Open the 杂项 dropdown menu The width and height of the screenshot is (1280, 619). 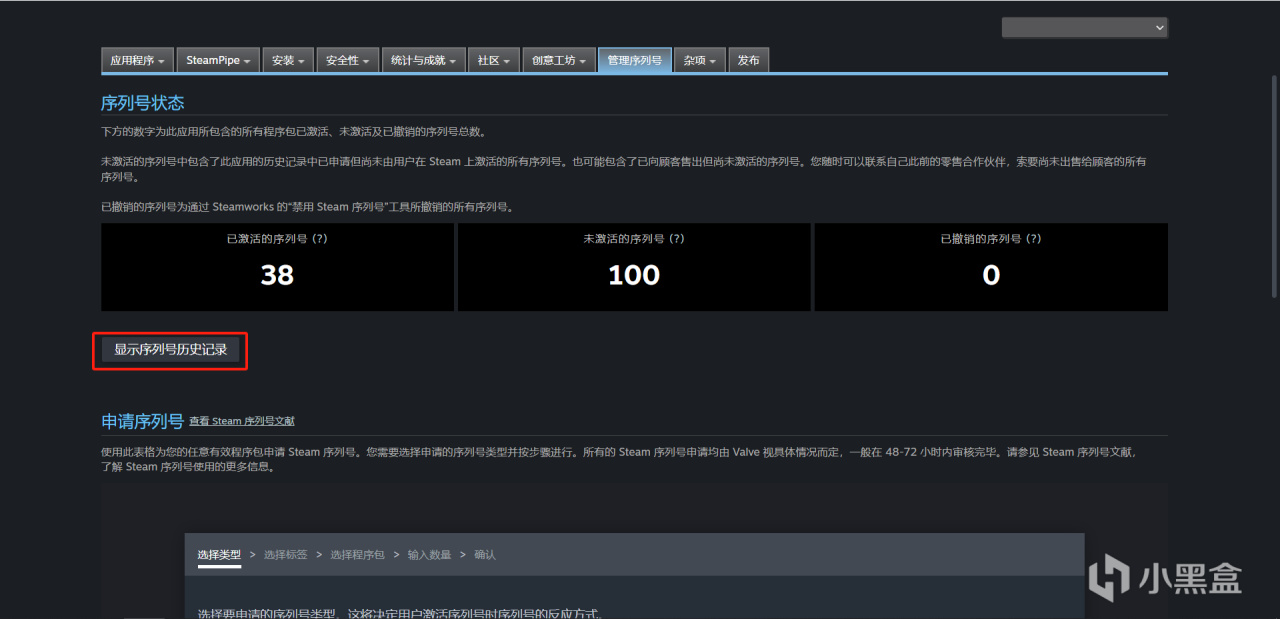pos(699,60)
